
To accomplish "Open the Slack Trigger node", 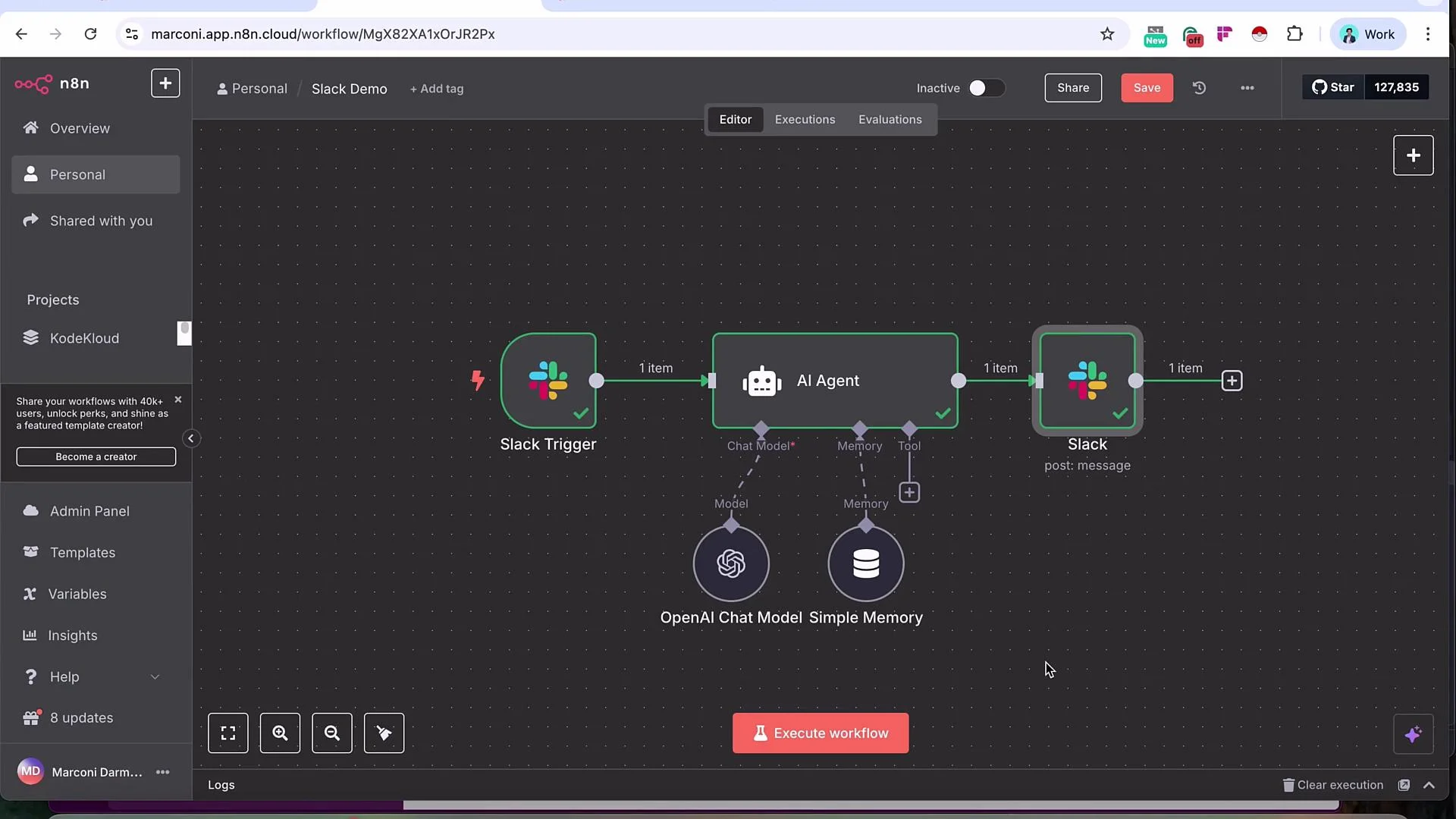I will coord(548,381).
